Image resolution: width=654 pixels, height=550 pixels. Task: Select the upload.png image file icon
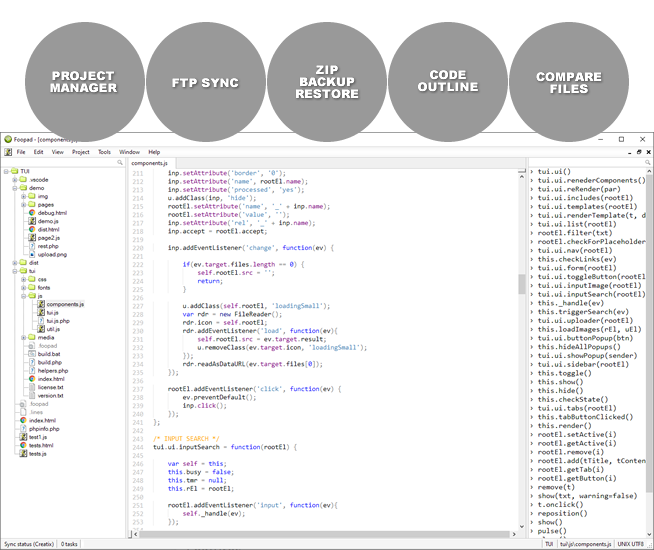[32, 254]
